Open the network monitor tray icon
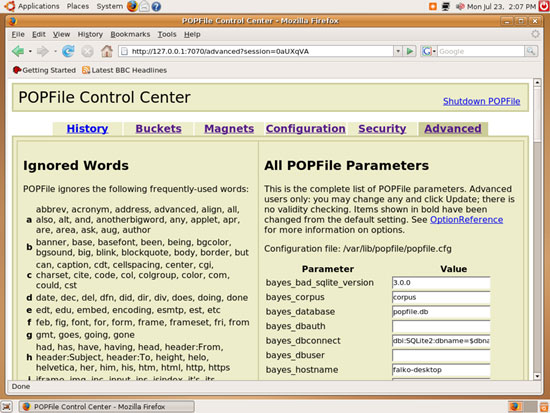Viewport: 550px width, 413px height. pos(445,6)
